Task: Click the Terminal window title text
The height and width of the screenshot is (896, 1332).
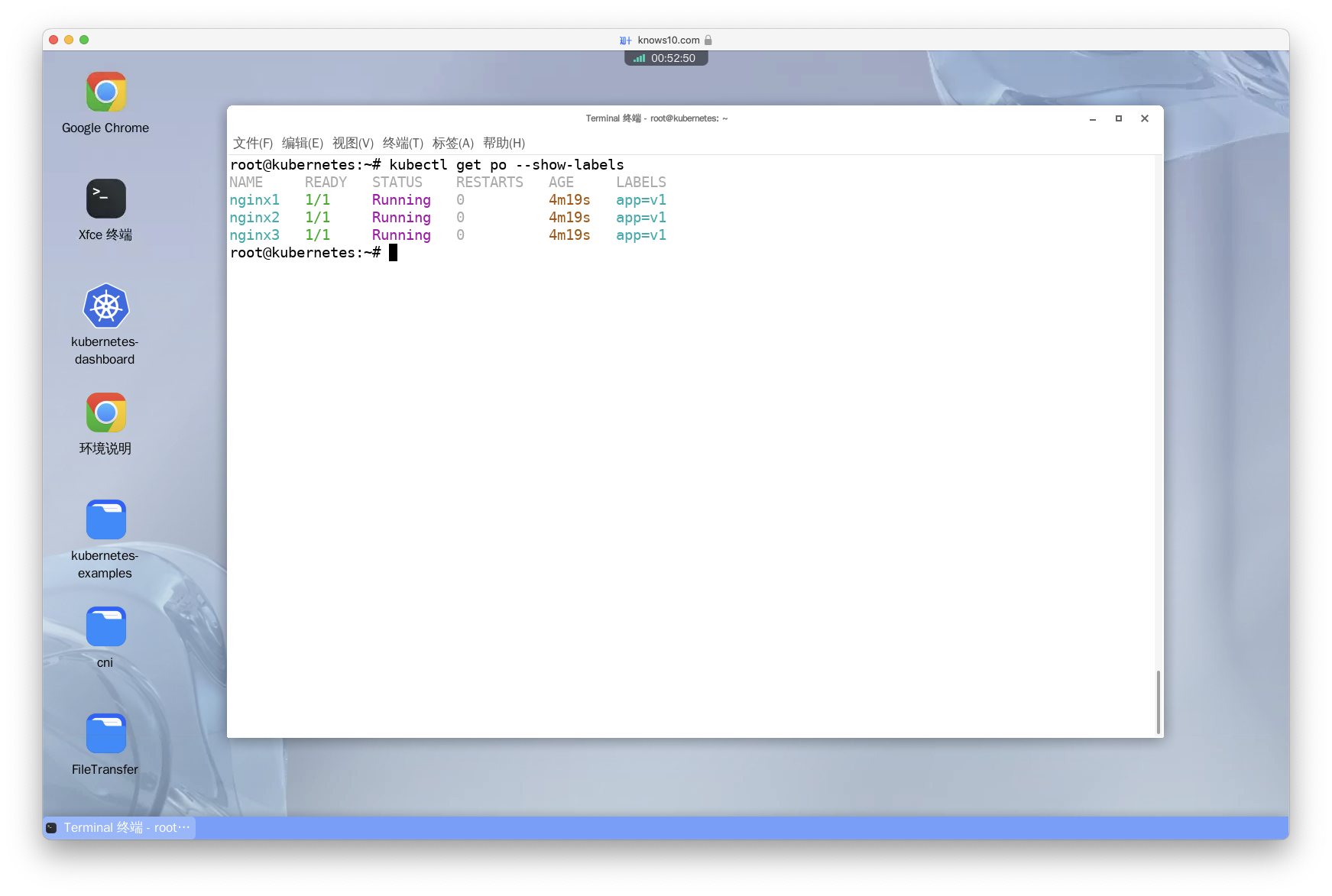Action: pos(656,118)
